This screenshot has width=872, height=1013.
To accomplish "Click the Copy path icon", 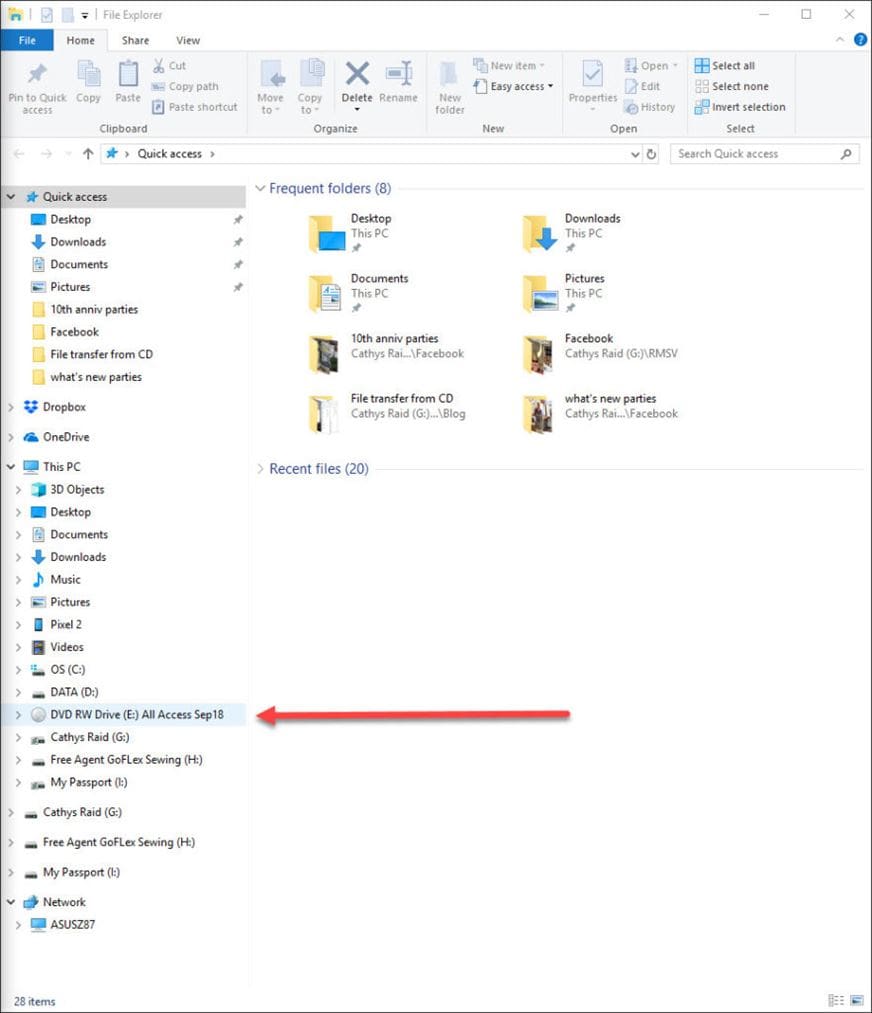I will [x=188, y=86].
